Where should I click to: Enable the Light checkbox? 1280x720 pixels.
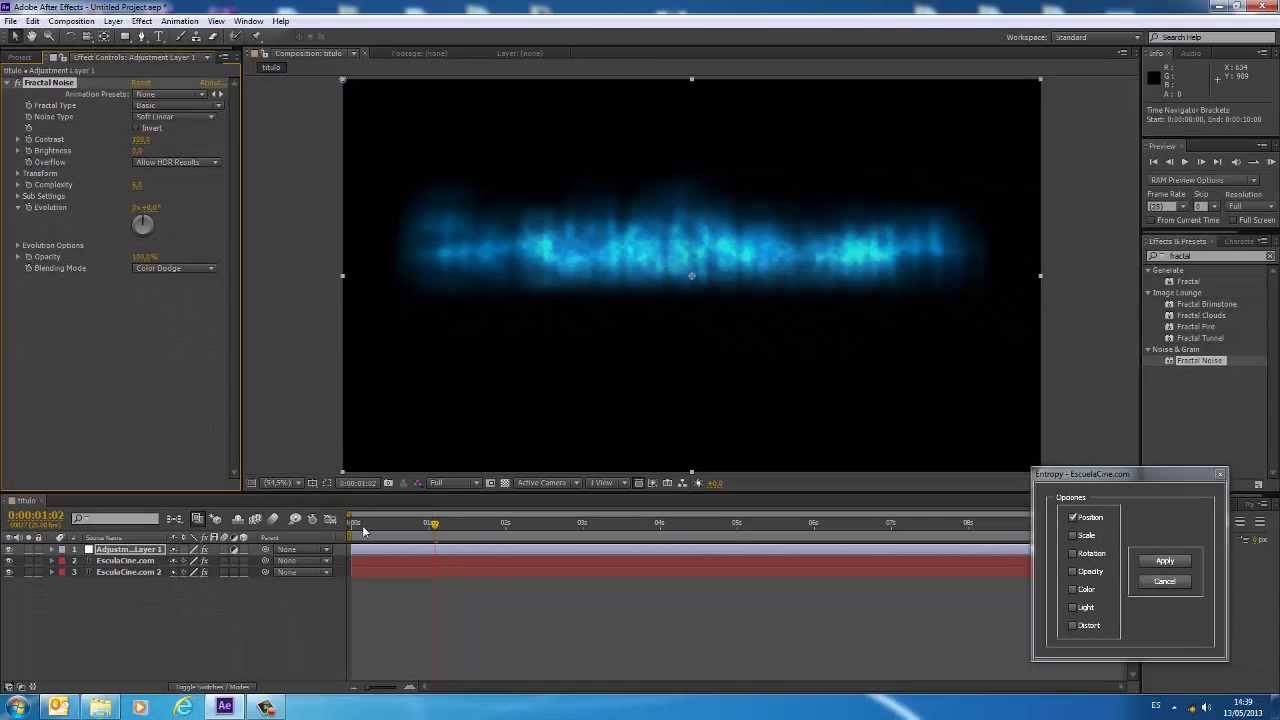tap(1073, 607)
